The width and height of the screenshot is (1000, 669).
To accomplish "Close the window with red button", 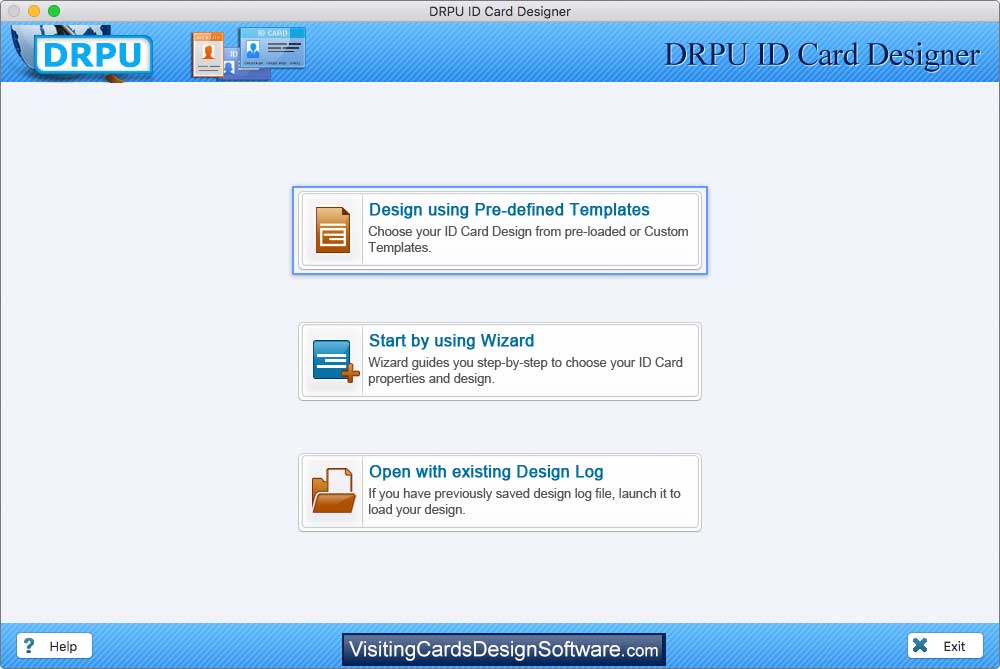I will point(14,11).
